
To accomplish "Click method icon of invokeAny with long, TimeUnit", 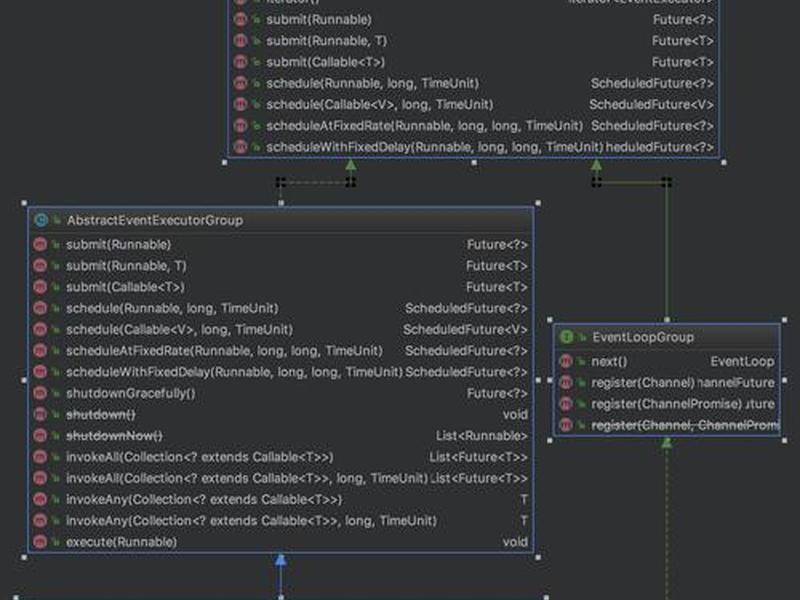I will 40,520.
